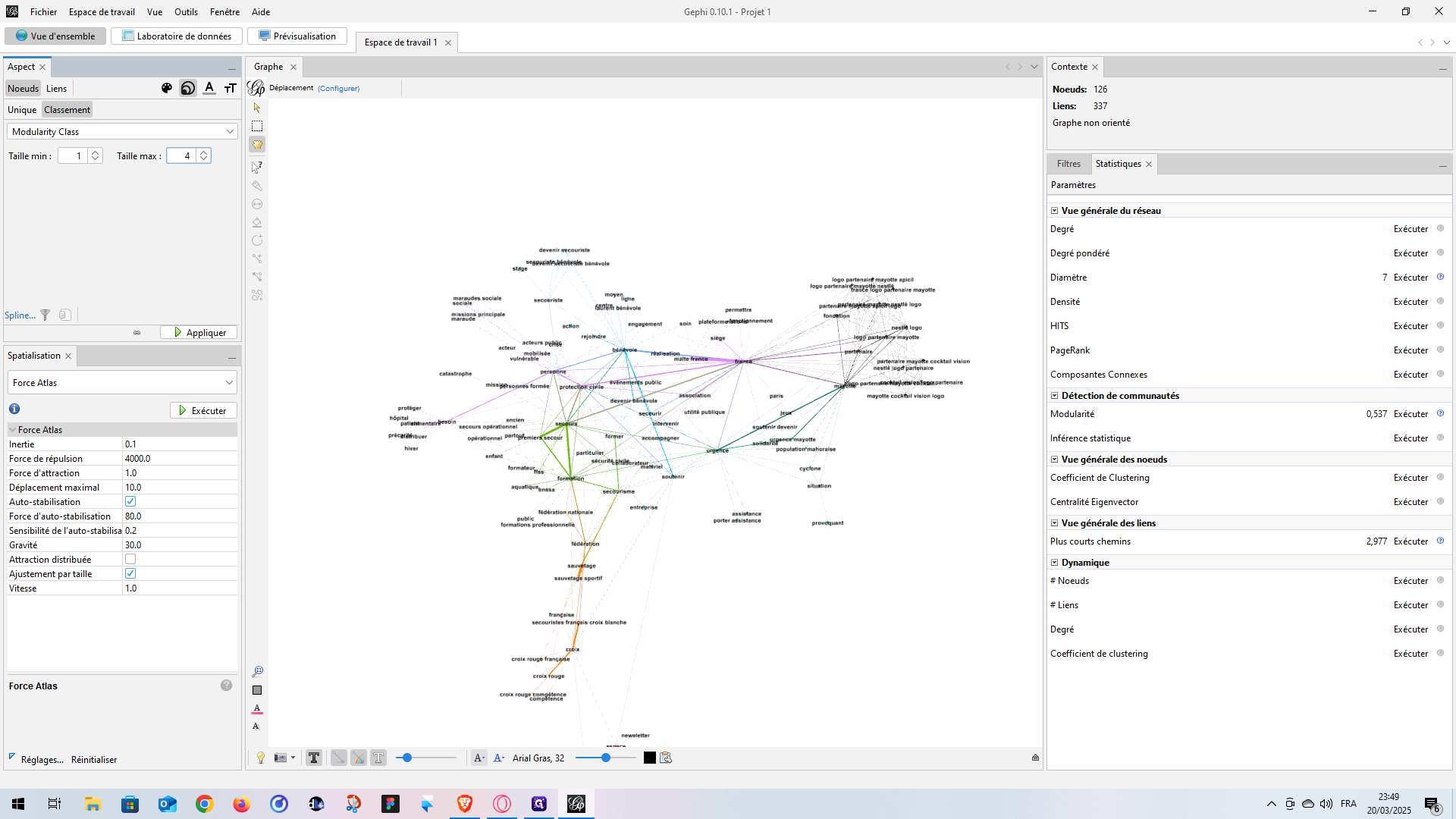Change background color via lightbulb icon

pyautogui.click(x=261, y=758)
